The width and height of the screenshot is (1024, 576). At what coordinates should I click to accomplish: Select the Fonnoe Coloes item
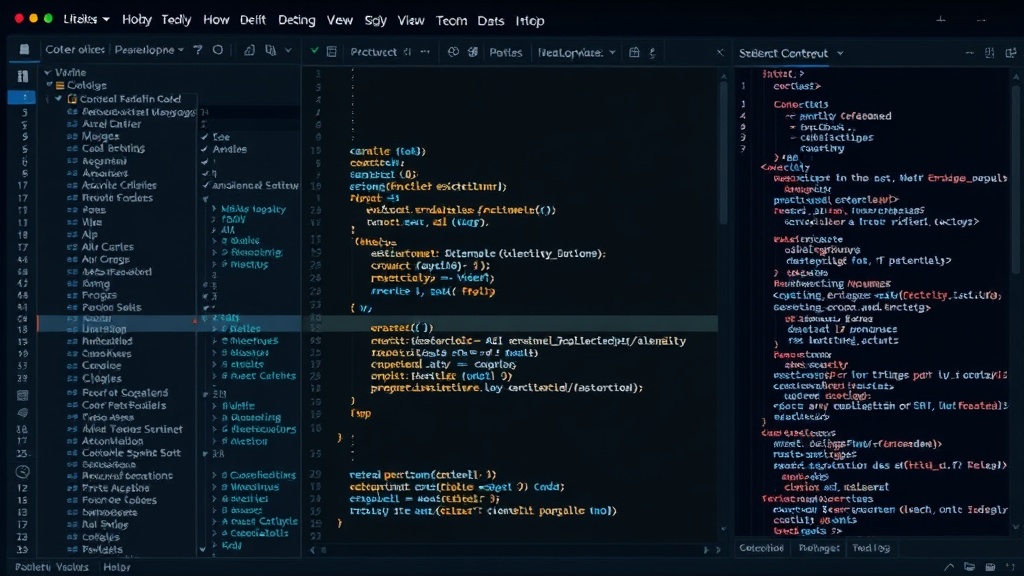[119, 500]
